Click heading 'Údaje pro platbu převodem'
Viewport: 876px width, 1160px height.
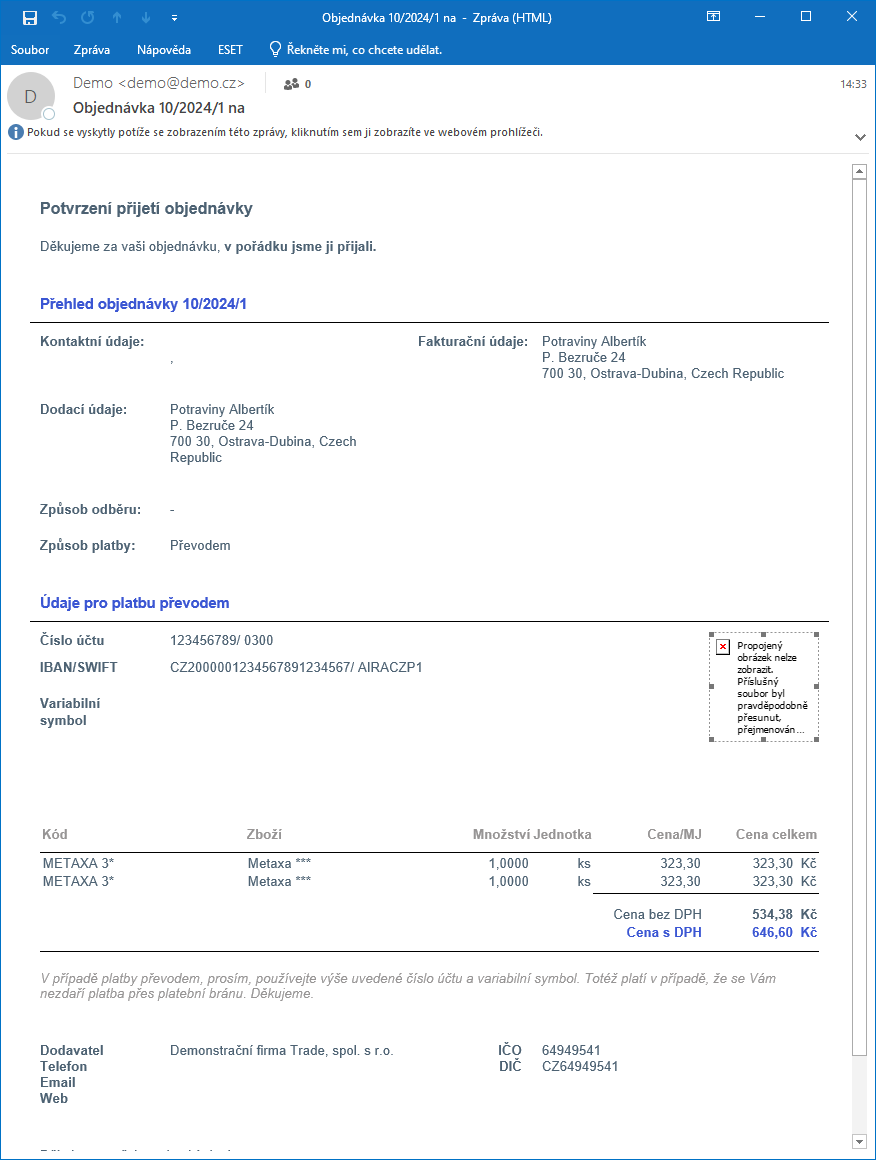click(x=135, y=603)
